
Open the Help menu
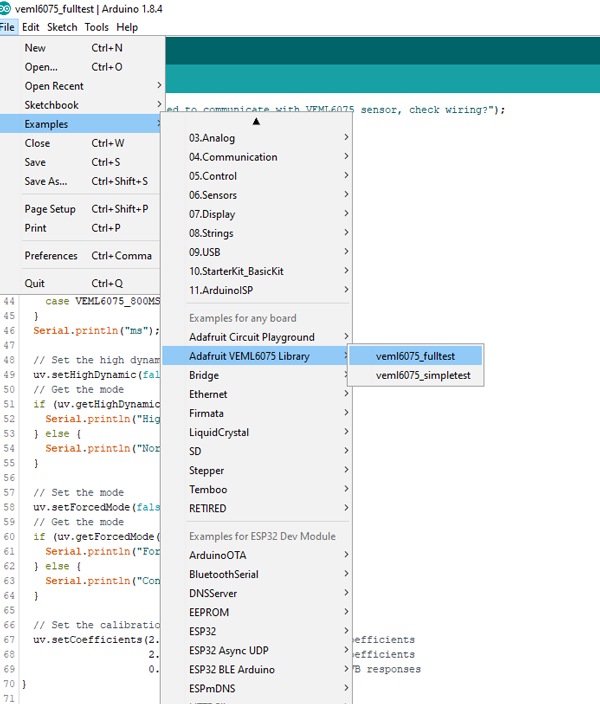coord(127,27)
